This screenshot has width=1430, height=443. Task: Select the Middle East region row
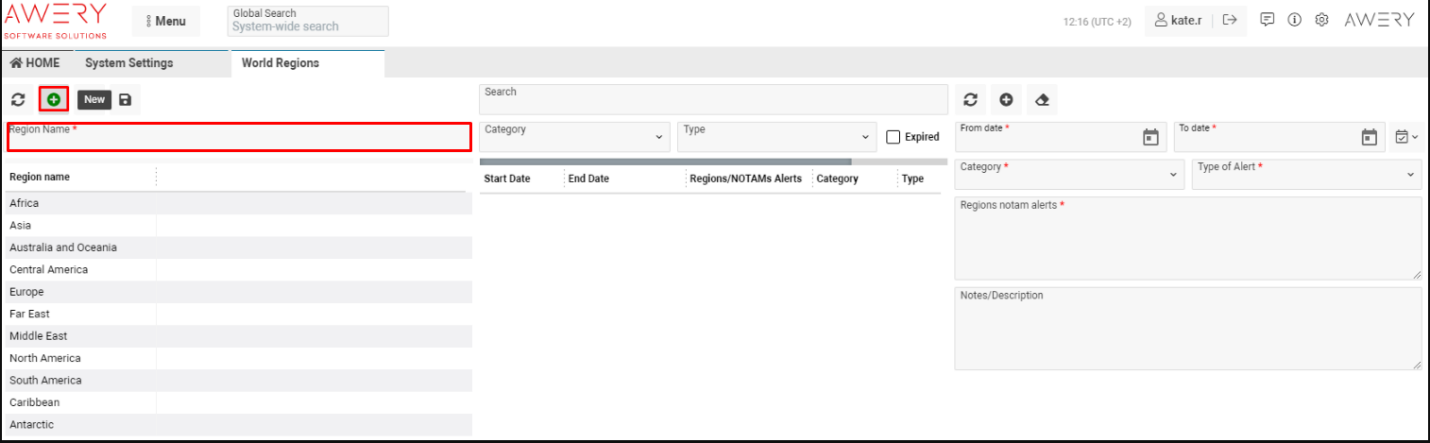coord(39,336)
